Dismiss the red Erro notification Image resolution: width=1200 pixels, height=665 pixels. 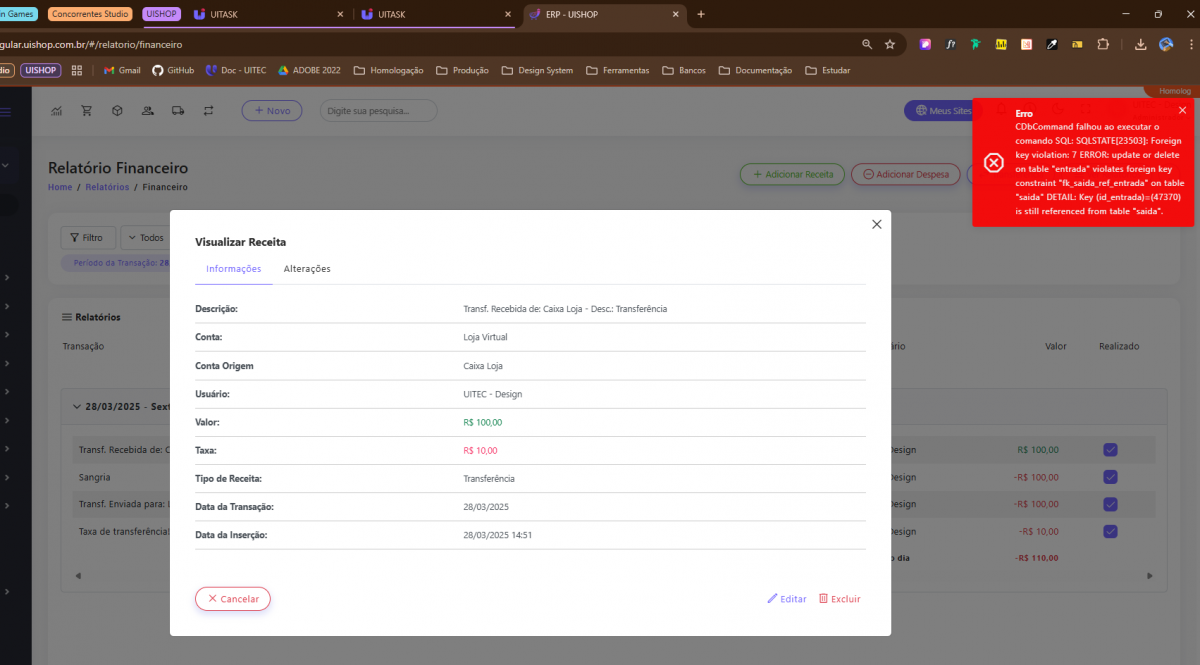click(1182, 110)
